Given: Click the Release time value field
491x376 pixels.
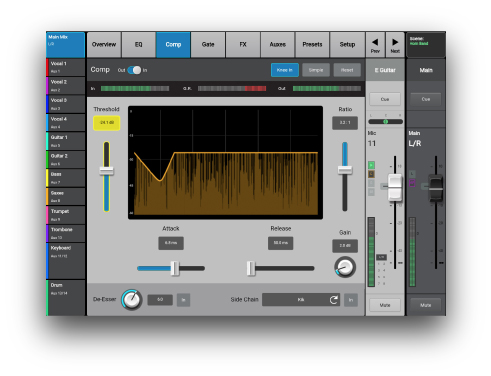Looking at the screenshot, I should coord(280,243).
